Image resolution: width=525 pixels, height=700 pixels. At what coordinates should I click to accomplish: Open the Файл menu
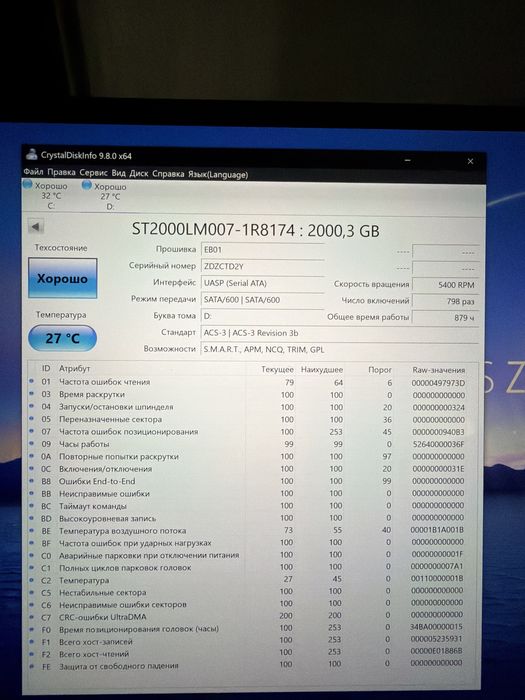pyautogui.click(x=33, y=172)
